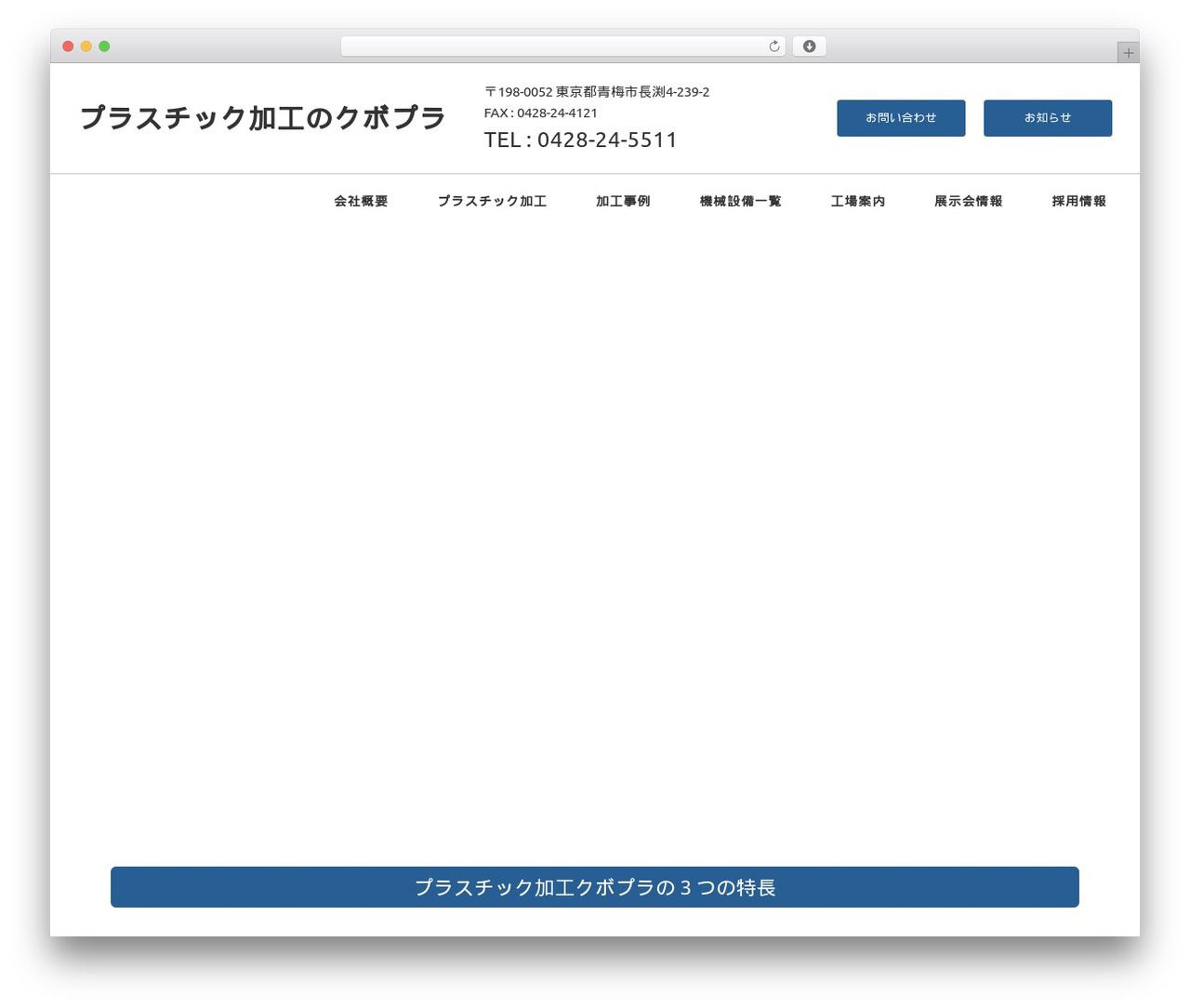Open 機械設備一覧 navigation item
This screenshot has width=1190, height=1008.
pyautogui.click(x=740, y=201)
